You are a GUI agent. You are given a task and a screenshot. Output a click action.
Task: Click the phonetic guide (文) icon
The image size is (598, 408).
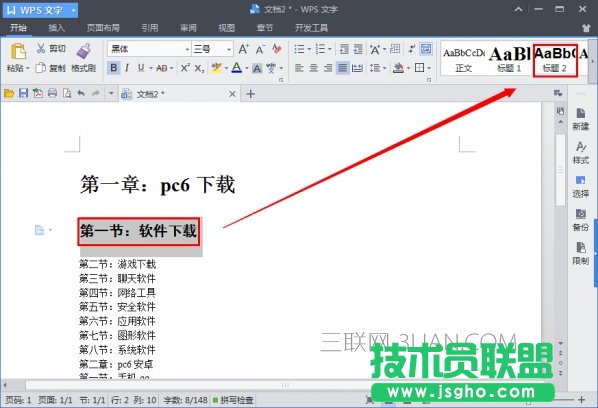pyautogui.click(x=271, y=68)
